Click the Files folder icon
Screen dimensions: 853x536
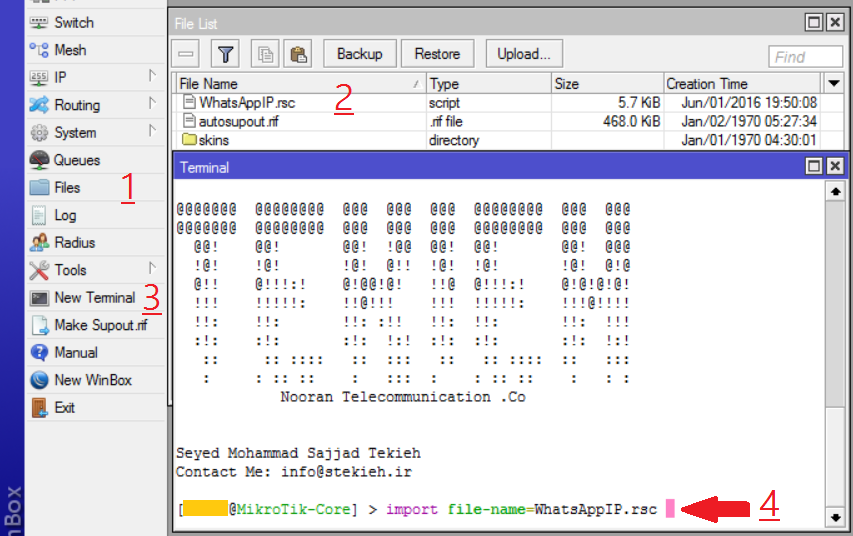tap(39, 188)
